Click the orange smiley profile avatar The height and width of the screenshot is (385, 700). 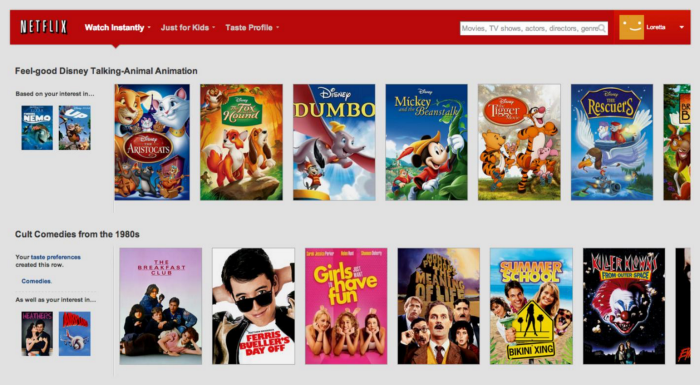[x=631, y=27]
